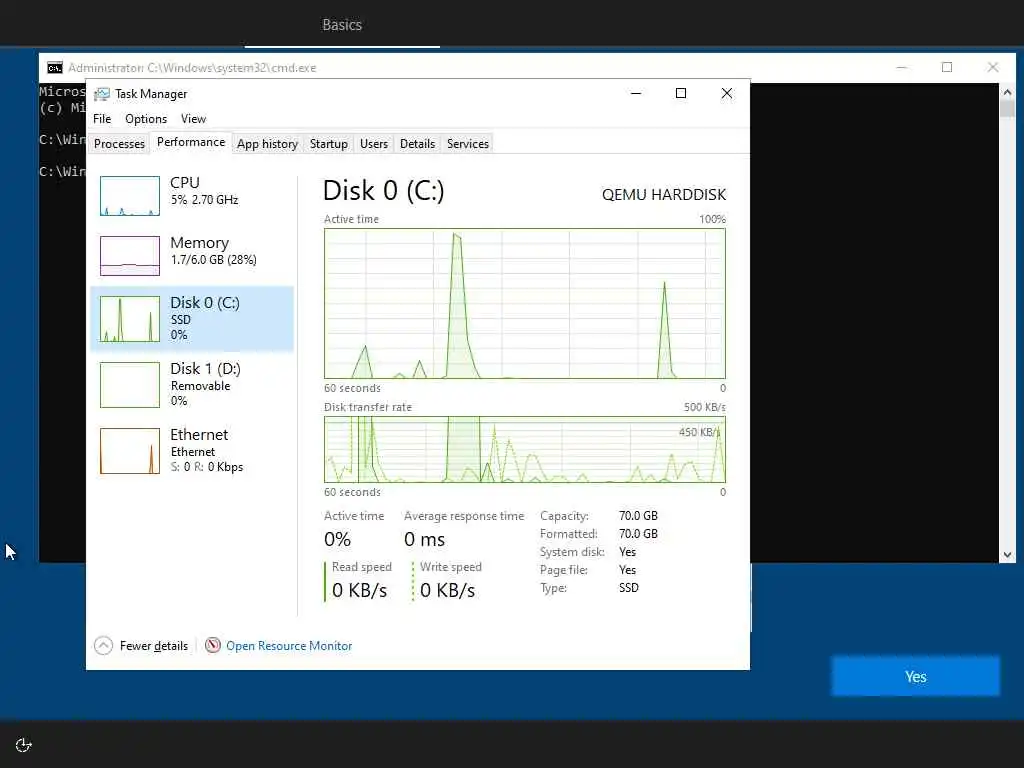1024x768 pixels.
Task: Click the Task Manager title bar icon
Action: point(101,94)
